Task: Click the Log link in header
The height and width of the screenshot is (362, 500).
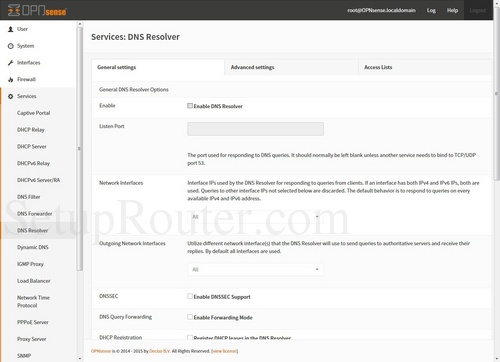Action: coord(431,10)
